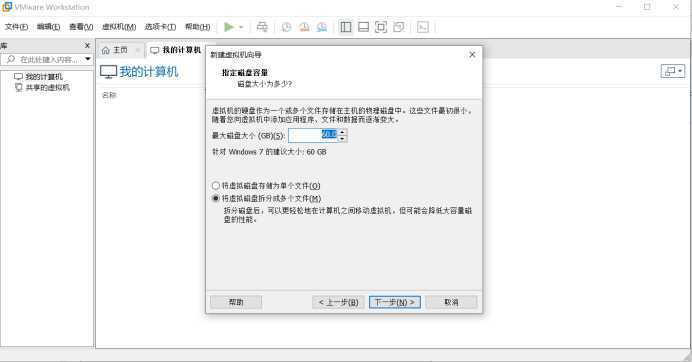Image resolution: width=692 pixels, height=362 pixels.
Task: Click the maximum disk size input field
Action: click(313, 135)
